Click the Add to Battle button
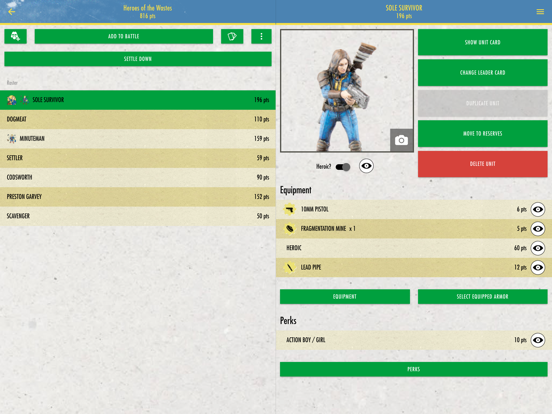The height and width of the screenshot is (414, 552). coord(124,36)
